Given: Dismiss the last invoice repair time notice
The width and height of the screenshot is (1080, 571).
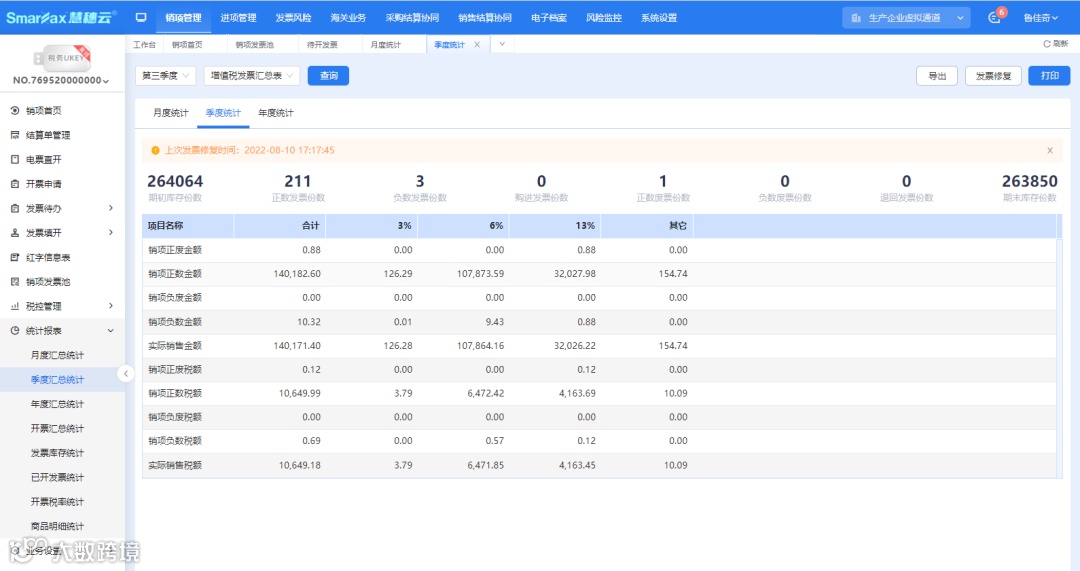Looking at the screenshot, I should 1050,150.
